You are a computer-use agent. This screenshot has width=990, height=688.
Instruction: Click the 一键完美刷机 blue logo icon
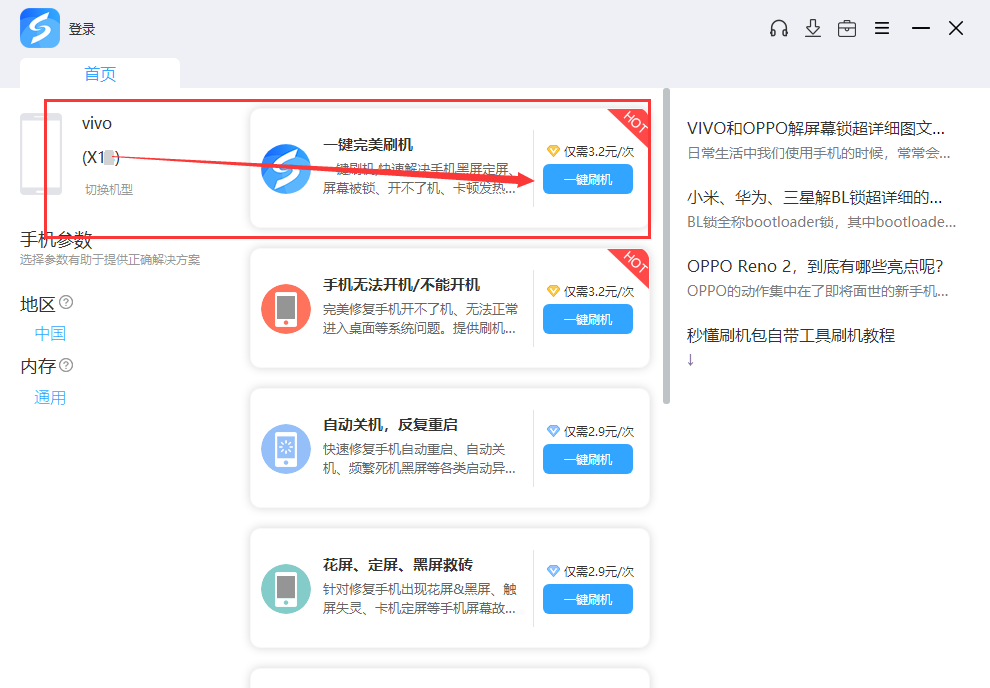click(286, 169)
